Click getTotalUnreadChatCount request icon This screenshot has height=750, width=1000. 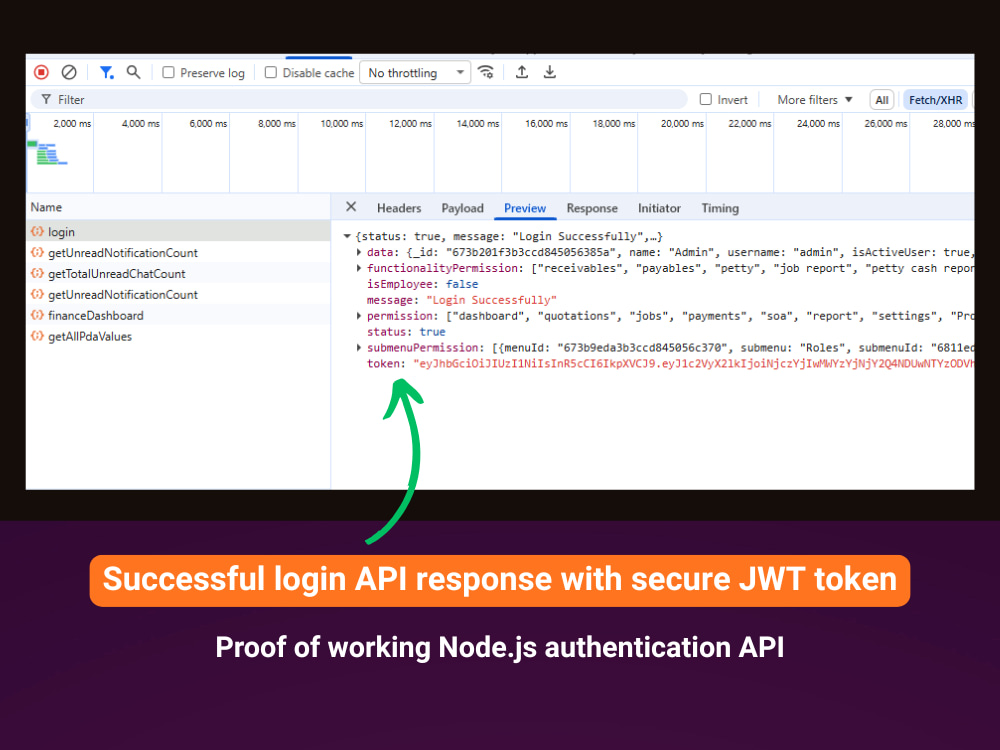tap(38, 274)
